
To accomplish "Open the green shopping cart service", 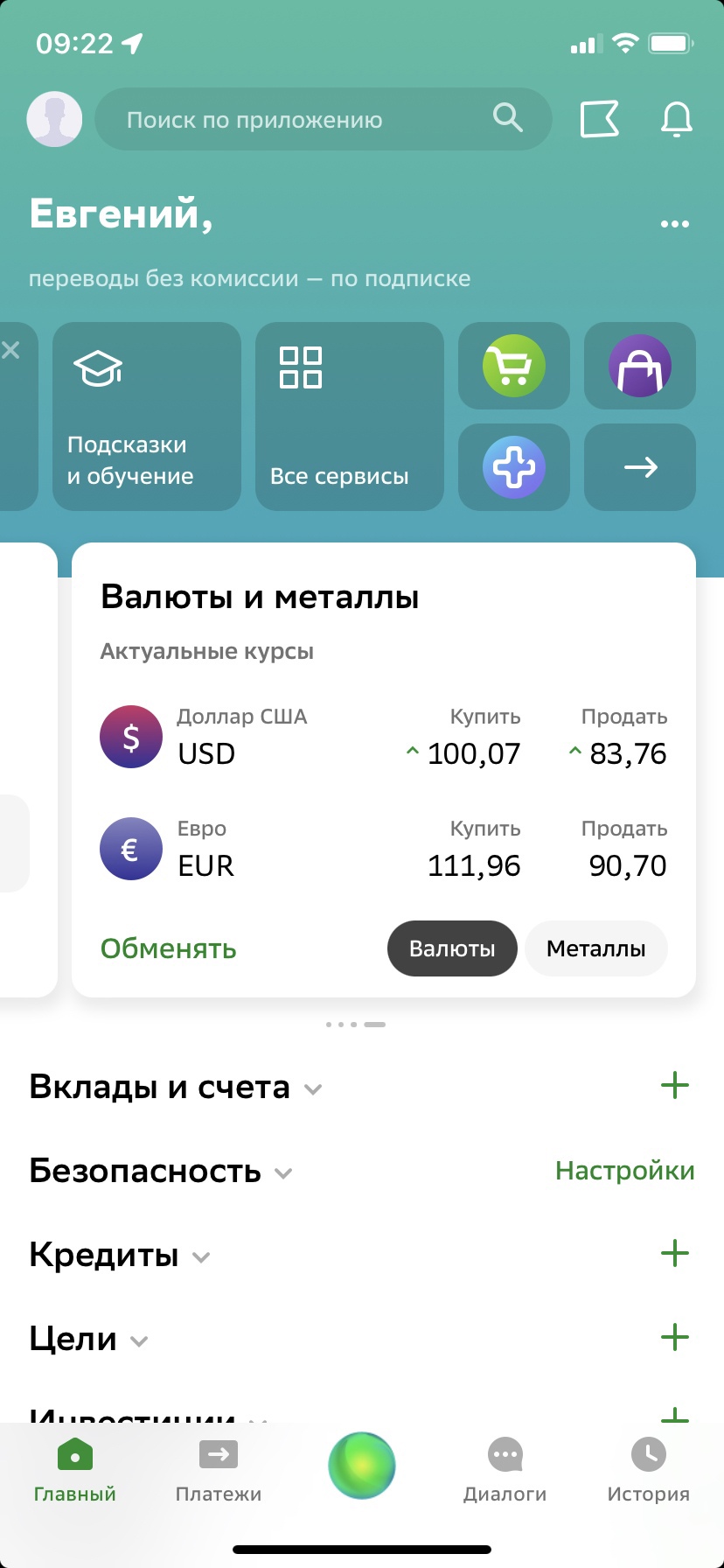I will pos(514,366).
